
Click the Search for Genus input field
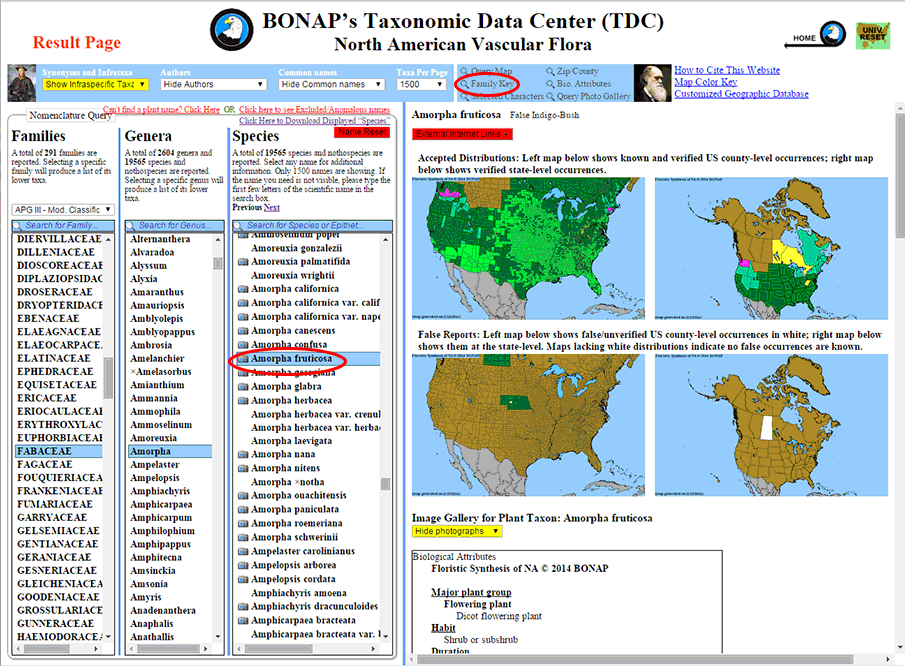click(175, 226)
